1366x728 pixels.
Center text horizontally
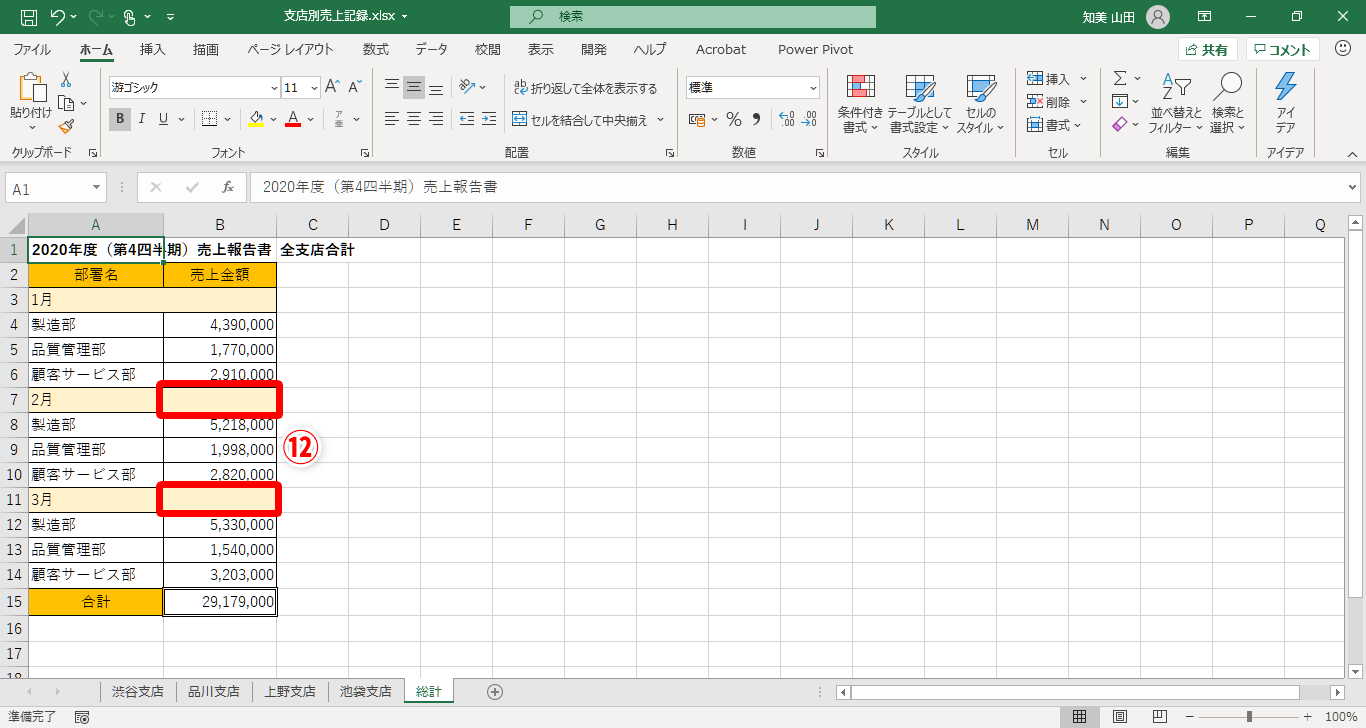coord(414,119)
